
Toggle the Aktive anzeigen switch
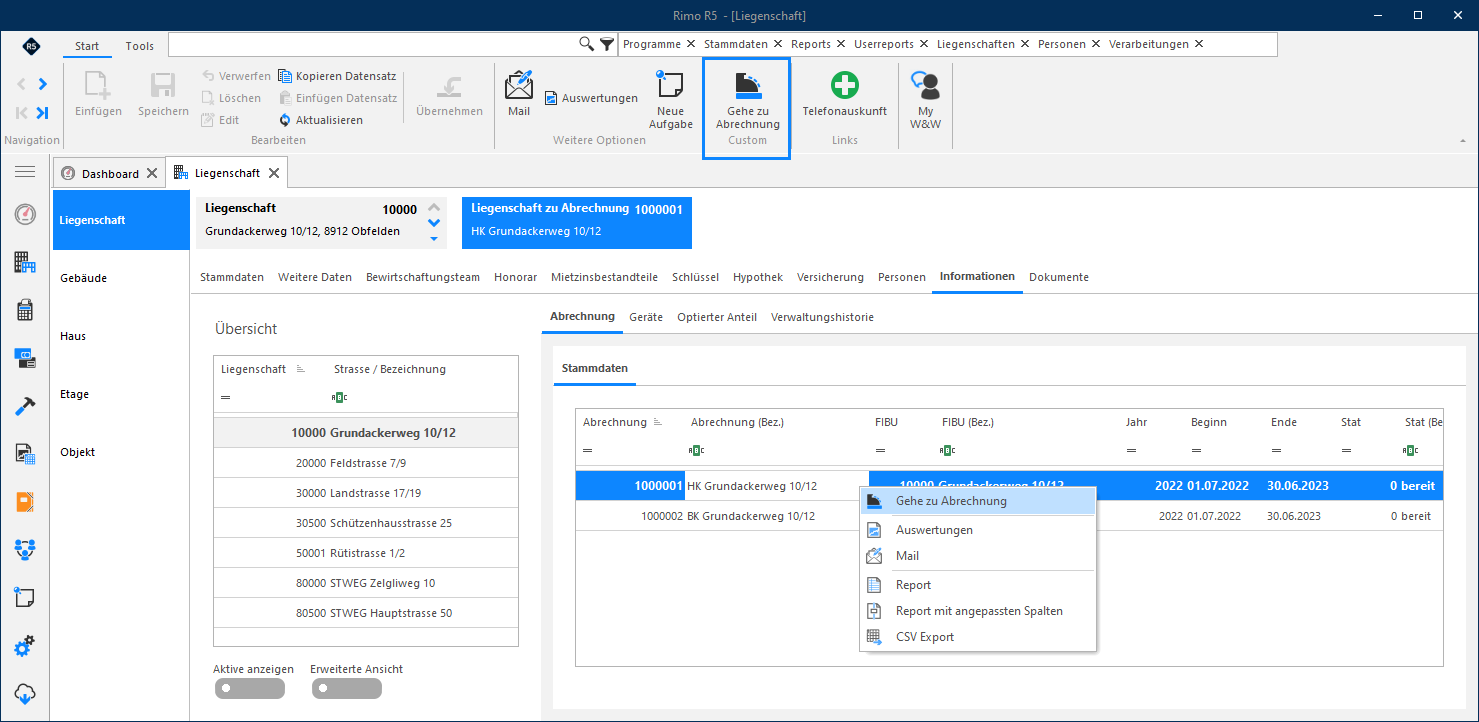pyautogui.click(x=249, y=688)
